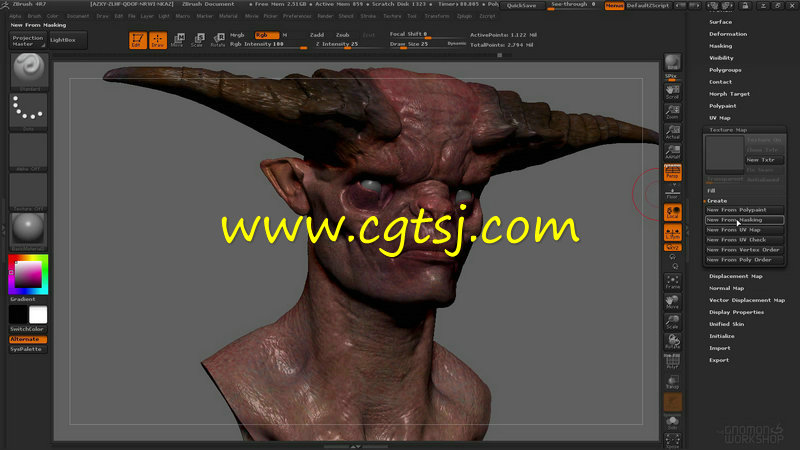Adjust Draw Size slider

pyautogui.click(x=416, y=44)
